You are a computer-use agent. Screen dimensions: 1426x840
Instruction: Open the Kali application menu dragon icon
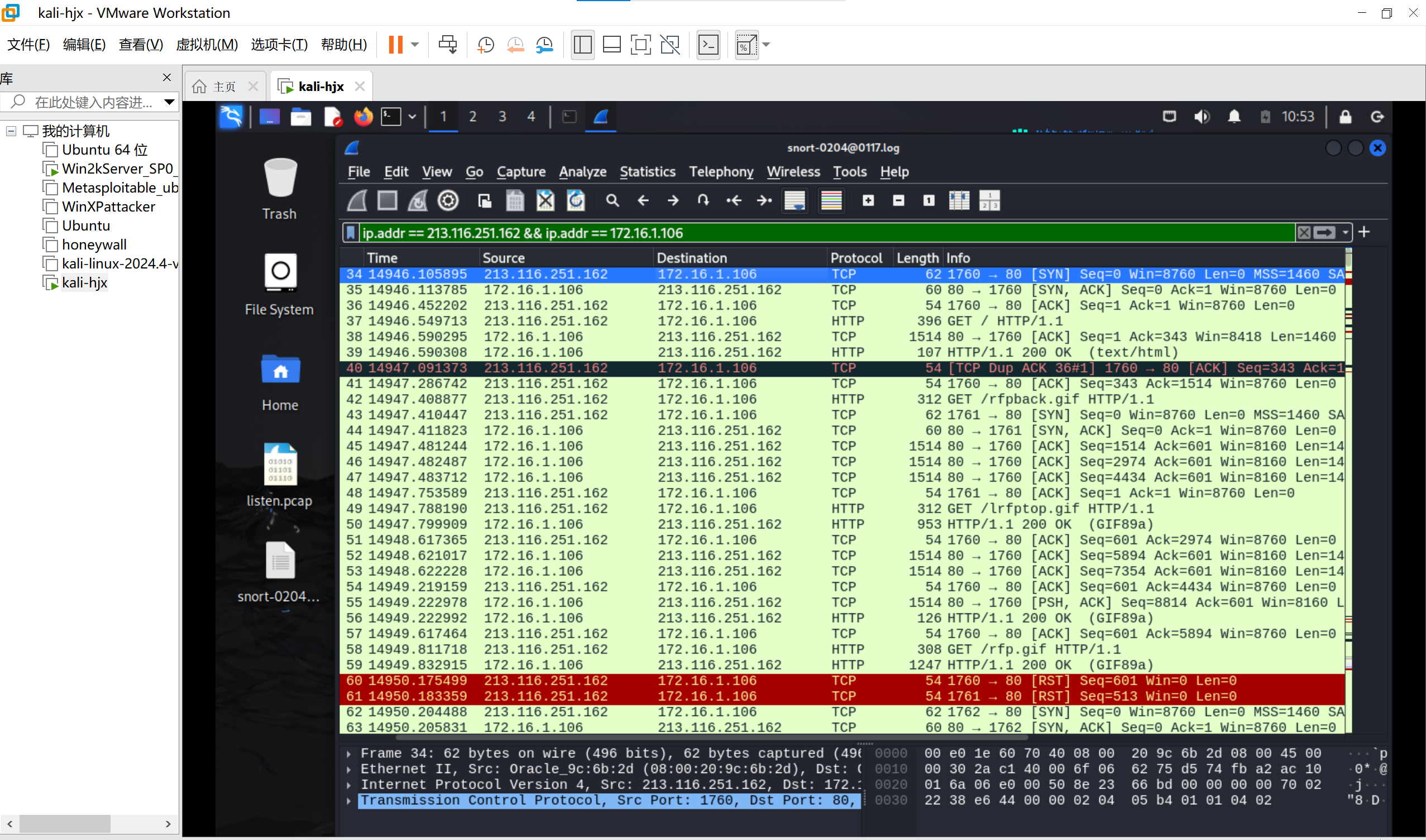(x=231, y=117)
